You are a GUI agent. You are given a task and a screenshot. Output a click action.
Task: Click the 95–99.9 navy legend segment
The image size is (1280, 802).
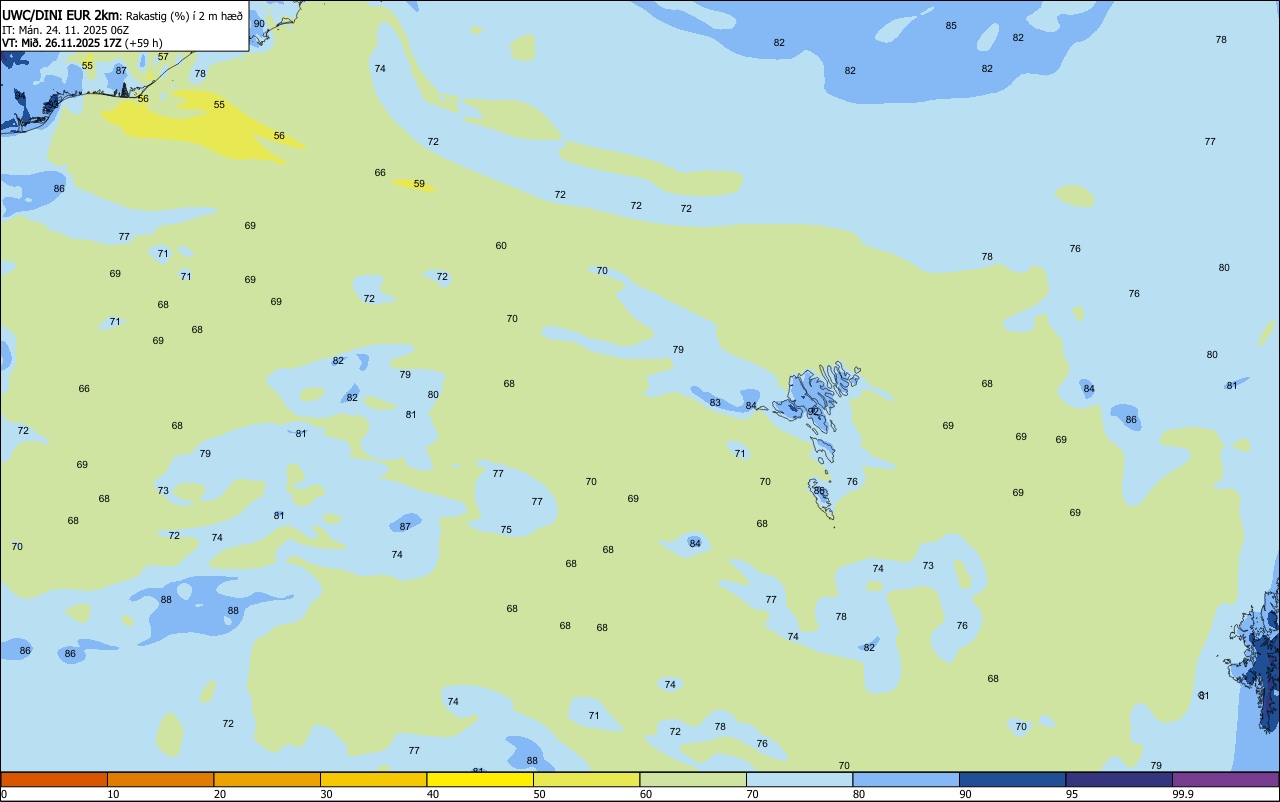click(1119, 779)
